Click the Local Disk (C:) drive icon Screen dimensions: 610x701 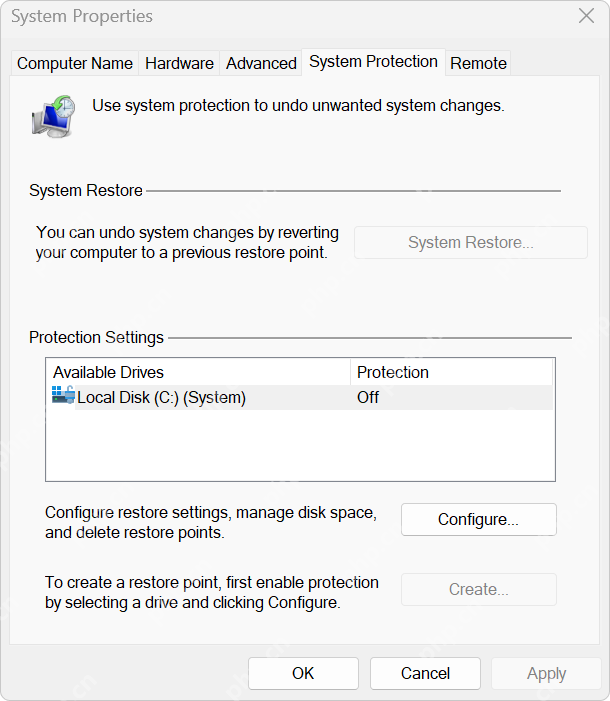[63, 395]
